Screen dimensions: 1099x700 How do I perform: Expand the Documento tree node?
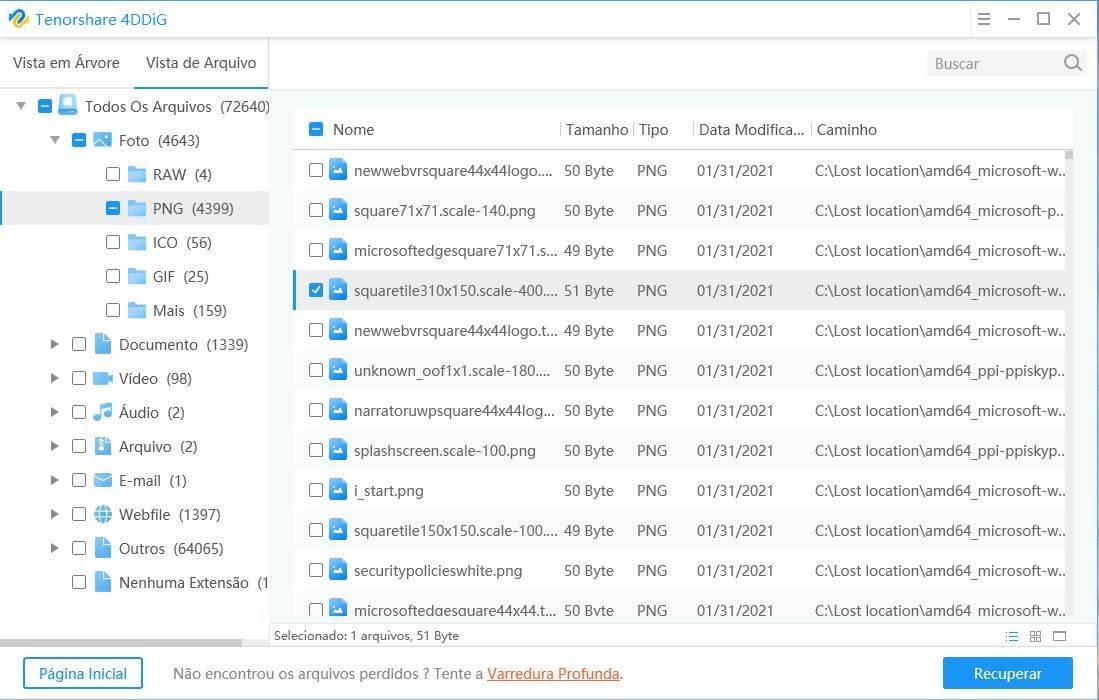(55, 344)
